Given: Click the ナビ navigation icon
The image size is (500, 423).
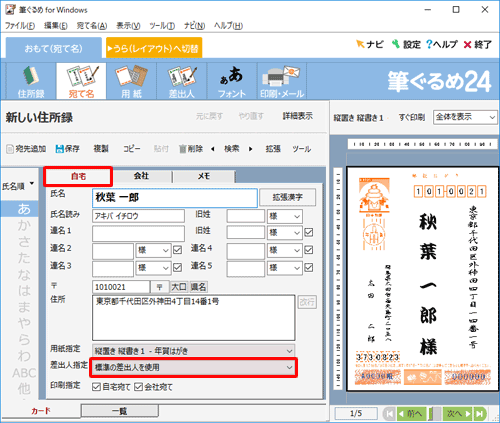Looking at the screenshot, I should tap(370, 44).
